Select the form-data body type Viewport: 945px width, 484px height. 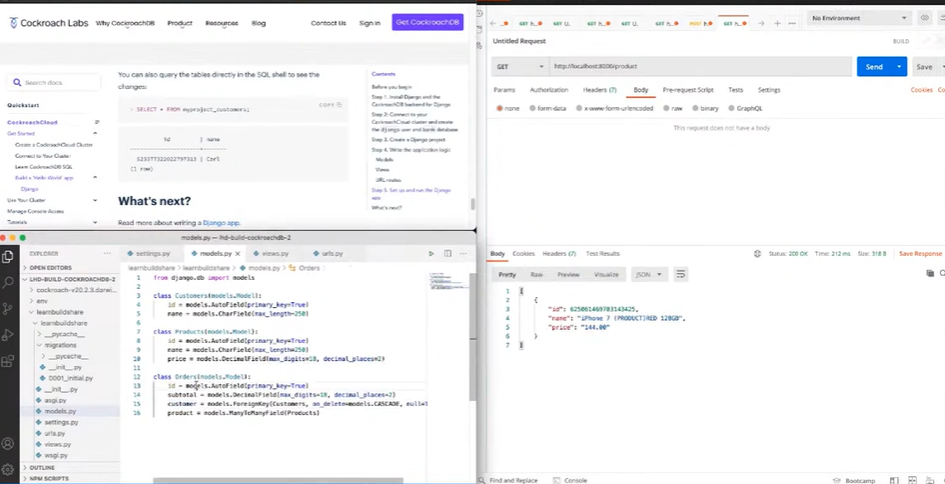point(548,108)
